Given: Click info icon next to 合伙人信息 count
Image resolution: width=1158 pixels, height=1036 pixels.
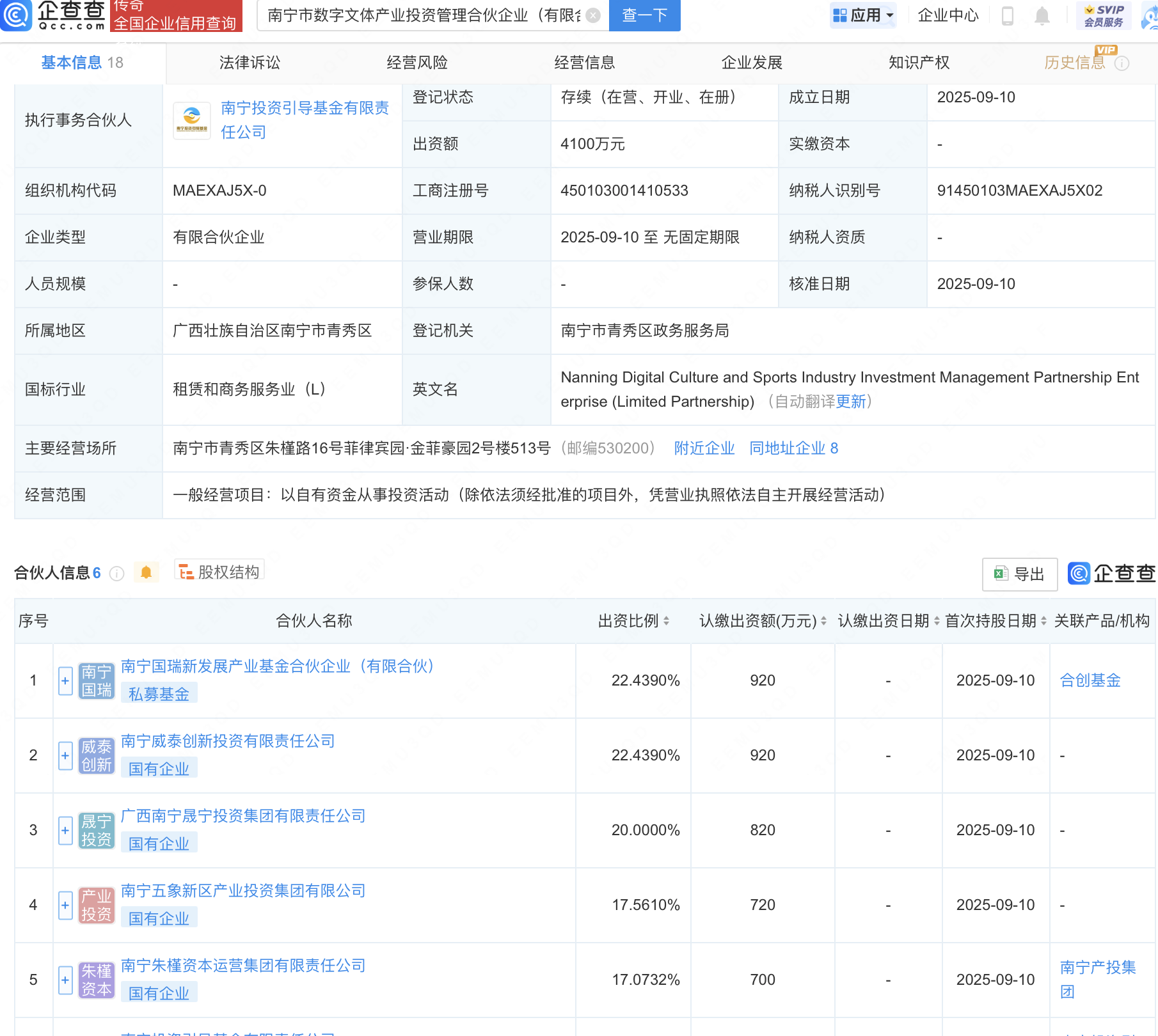Looking at the screenshot, I should (x=116, y=574).
